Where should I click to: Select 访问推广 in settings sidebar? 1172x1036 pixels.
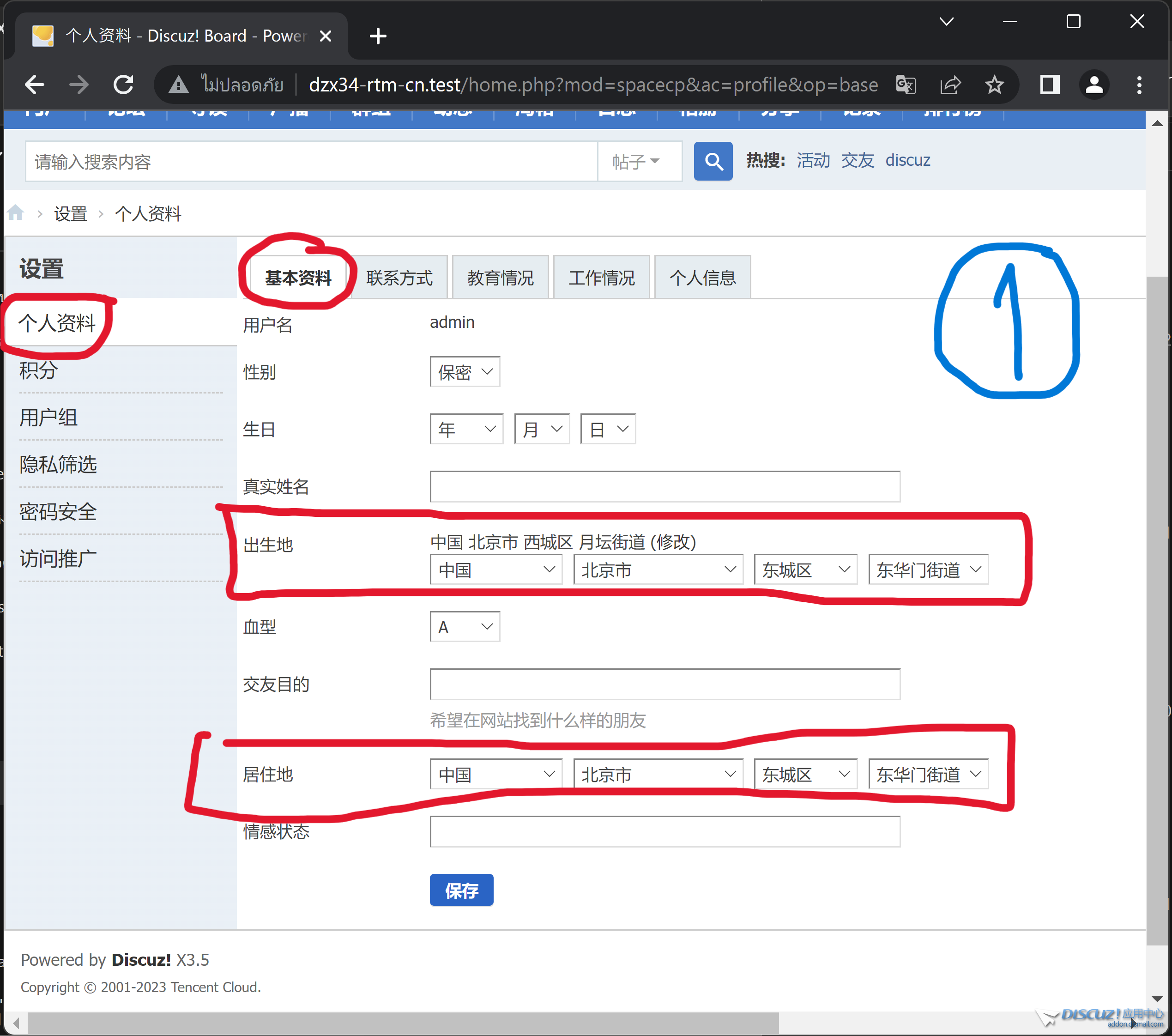(x=58, y=558)
